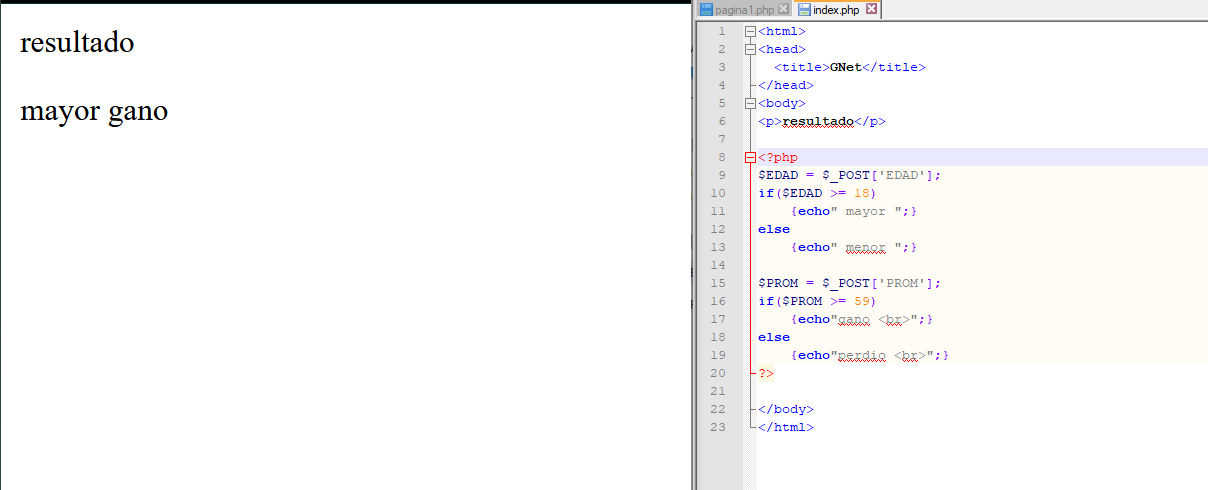Image resolution: width=1208 pixels, height=490 pixels.
Task: Click the echo " mayor " line
Action: [x=854, y=212]
